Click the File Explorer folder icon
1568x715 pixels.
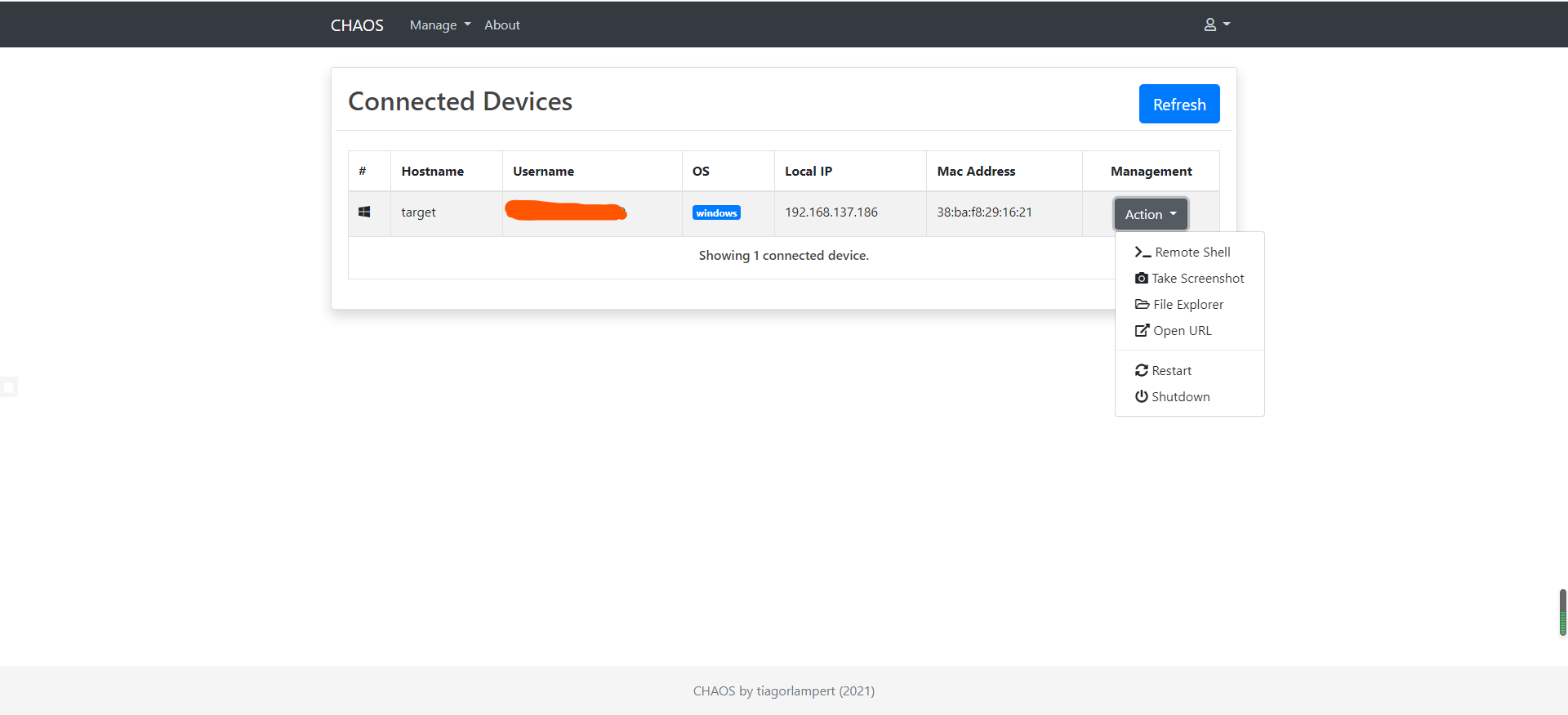[x=1142, y=305]
